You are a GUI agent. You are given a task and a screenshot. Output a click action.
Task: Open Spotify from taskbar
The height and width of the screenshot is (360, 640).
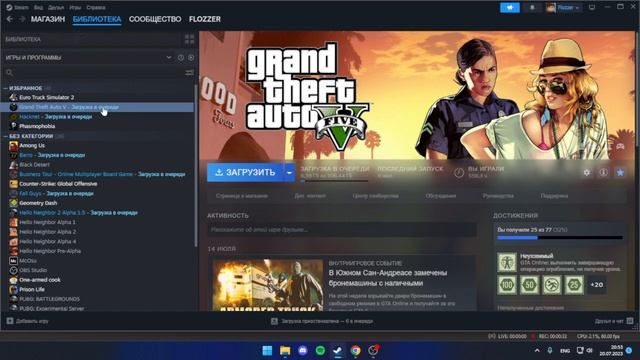click(x=320, y=351)
